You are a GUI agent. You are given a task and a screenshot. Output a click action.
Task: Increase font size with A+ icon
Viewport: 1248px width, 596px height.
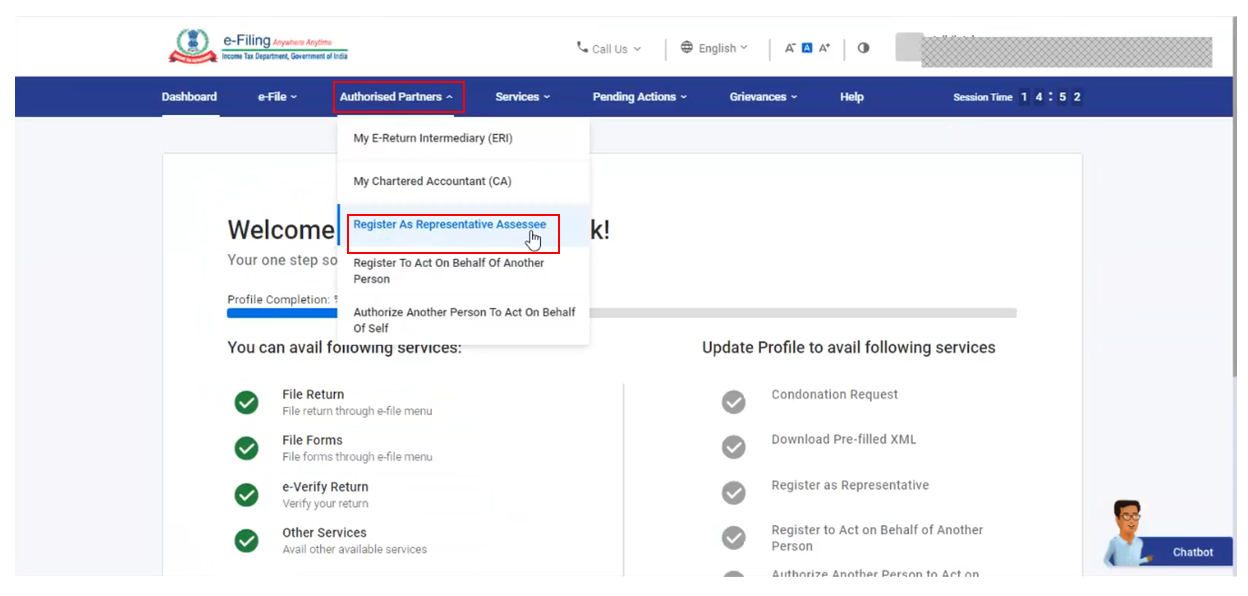point(824,48)
